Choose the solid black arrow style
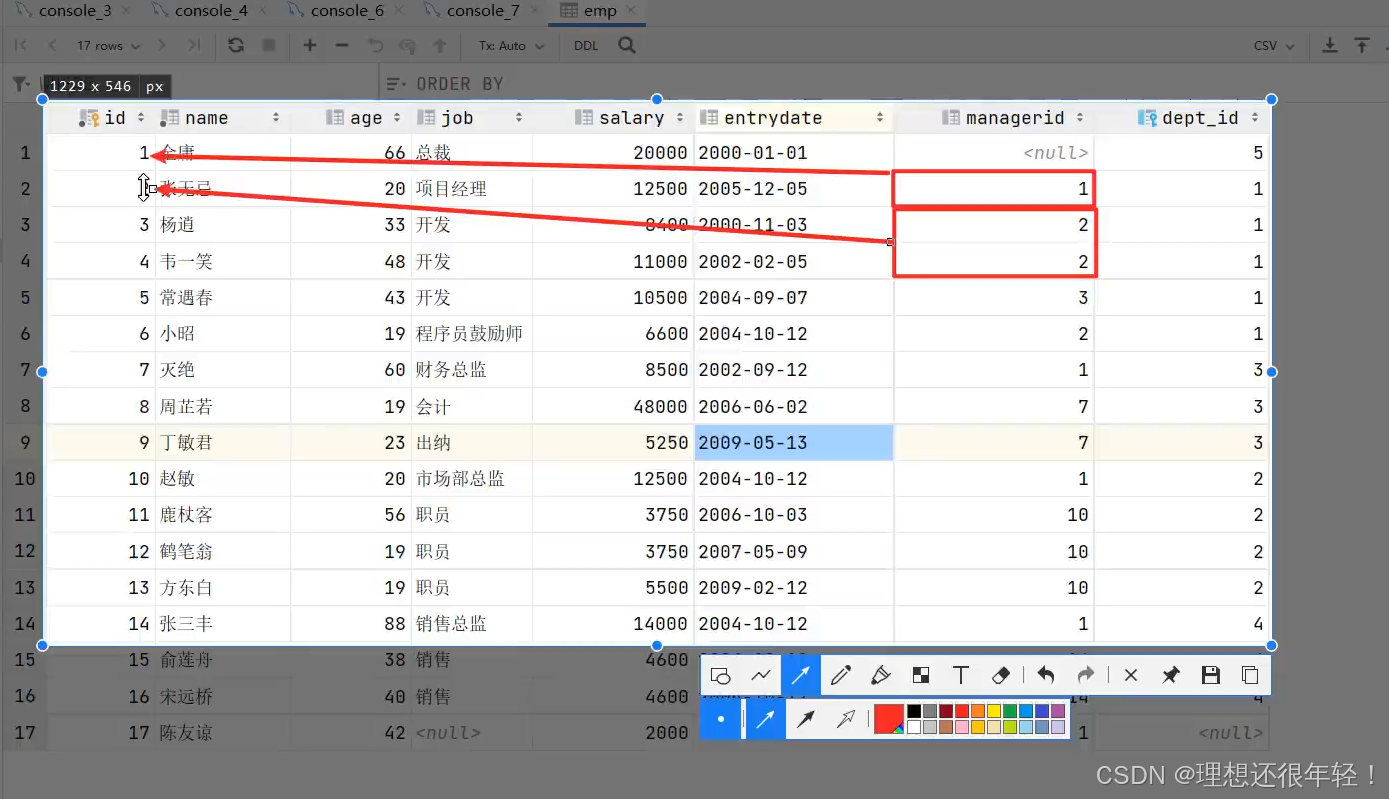 tap(805, 719)
